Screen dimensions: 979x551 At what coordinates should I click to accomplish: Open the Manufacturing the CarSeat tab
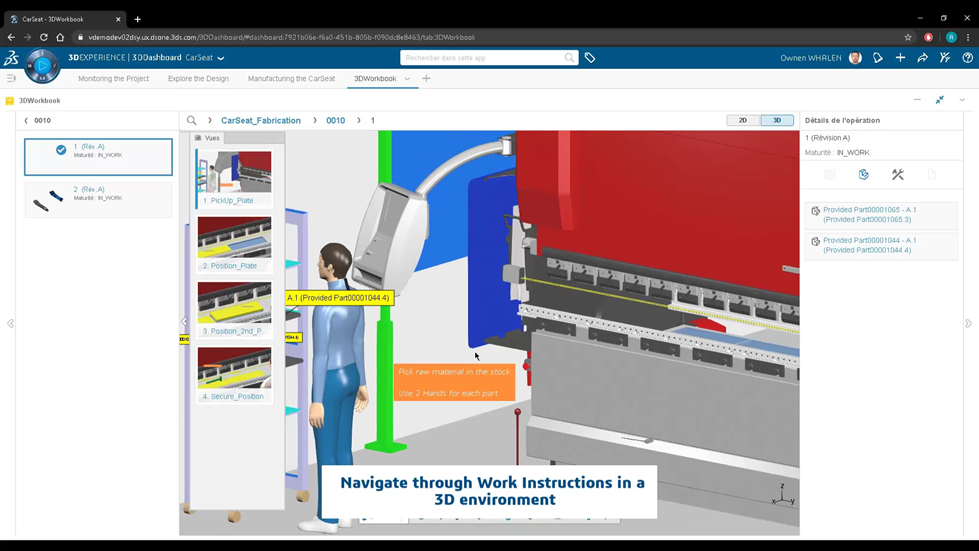pos(292,79)
